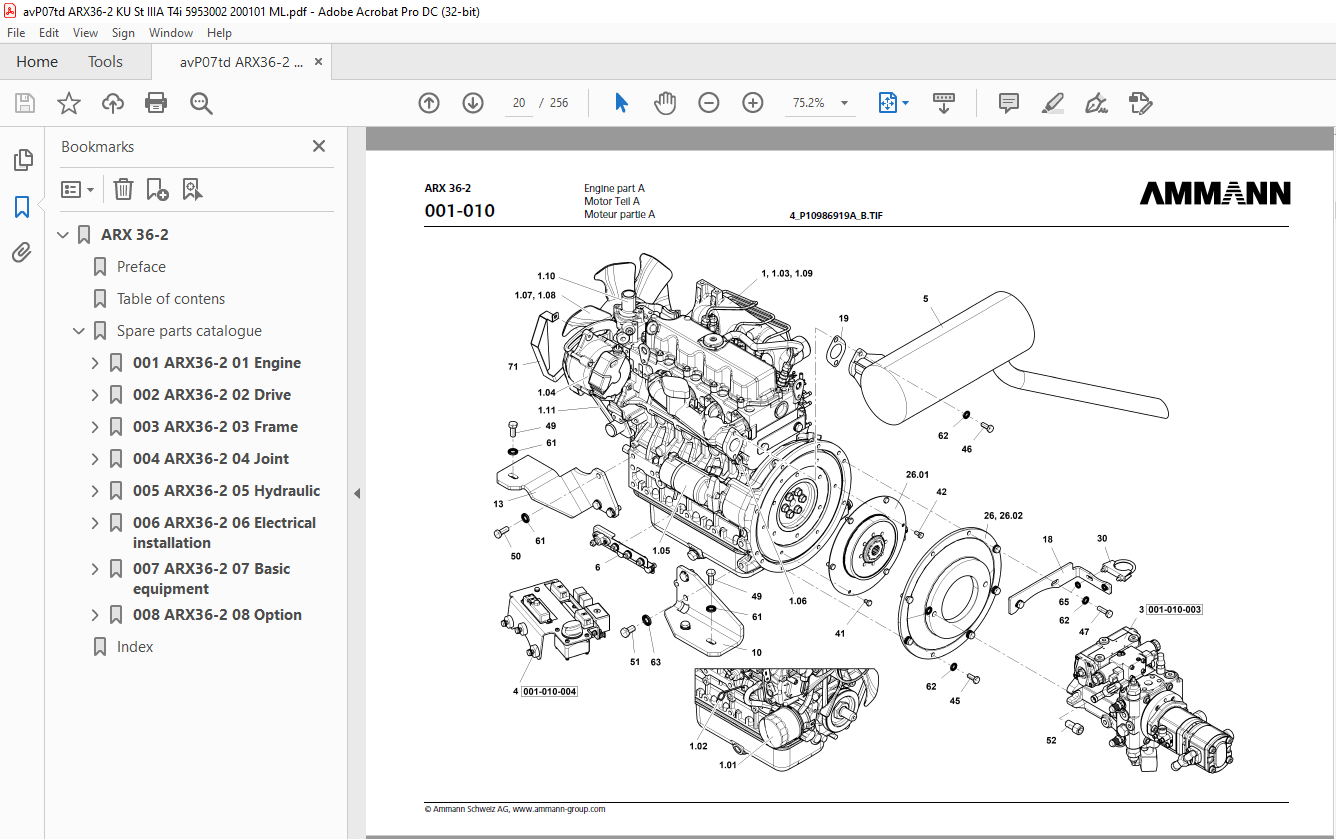Bookmark this file with the star icon

coord(69,103)
